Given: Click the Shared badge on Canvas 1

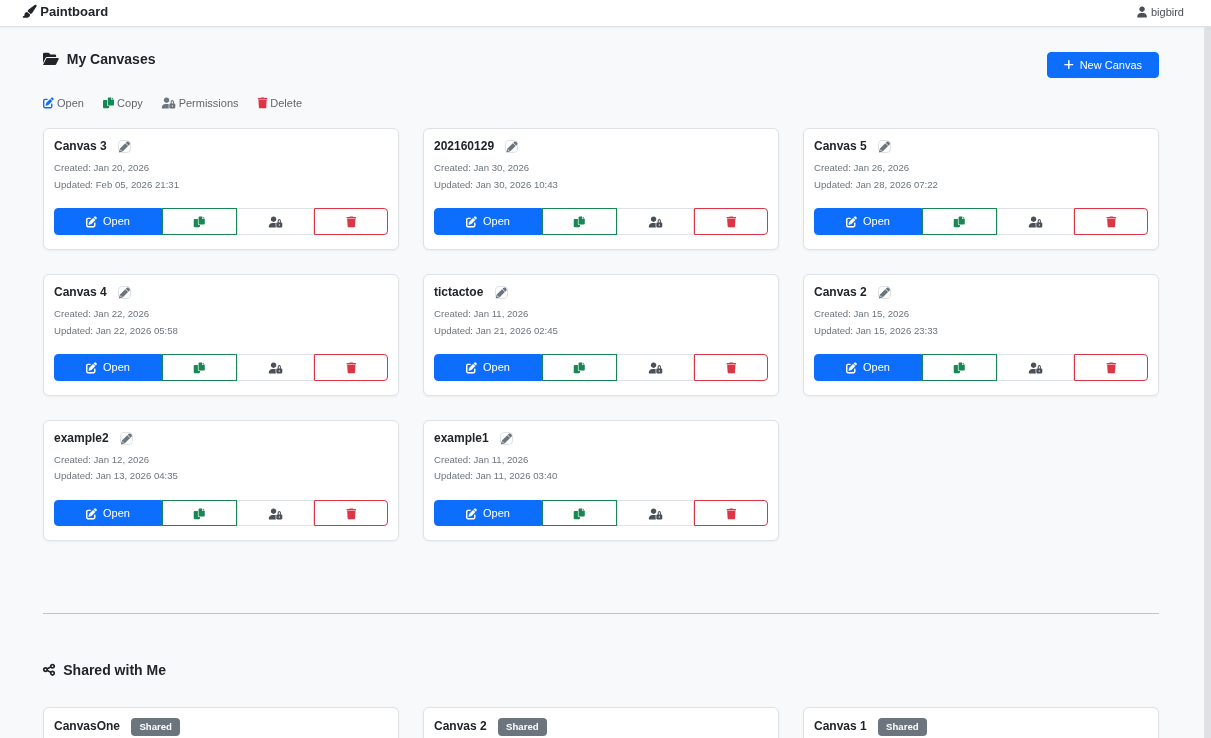Looking at the screenshot, I should pos(902,727).
